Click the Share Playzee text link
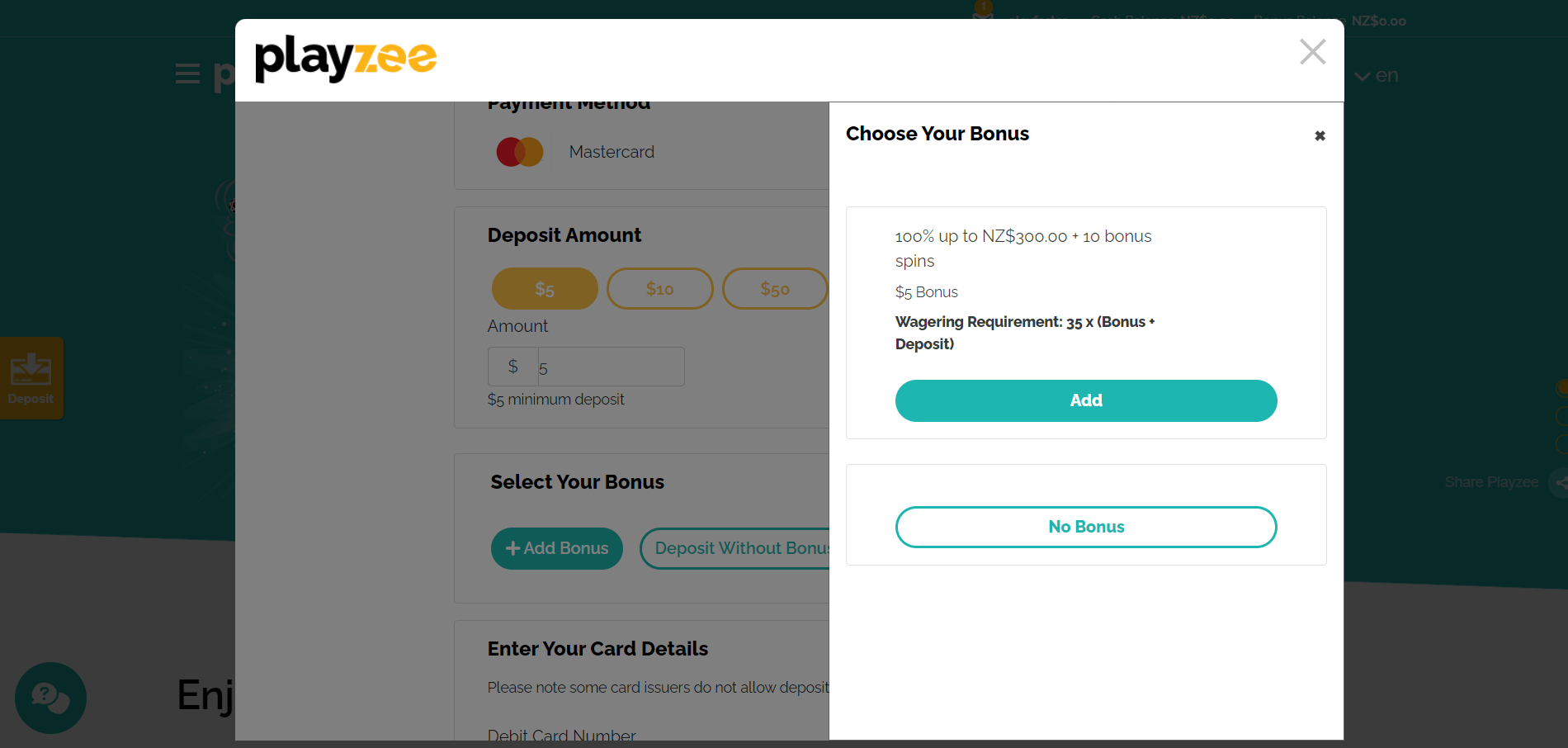 pyautogui.click(x=1491, y=482)
